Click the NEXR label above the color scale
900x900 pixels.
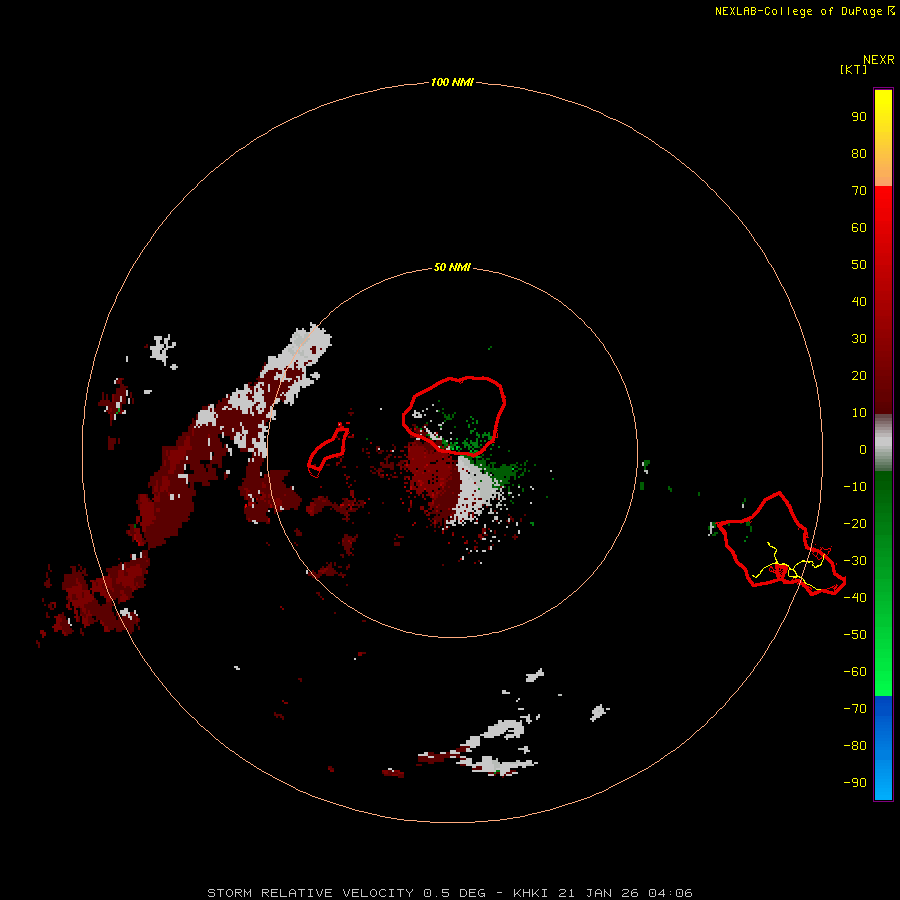pos(879,60)
